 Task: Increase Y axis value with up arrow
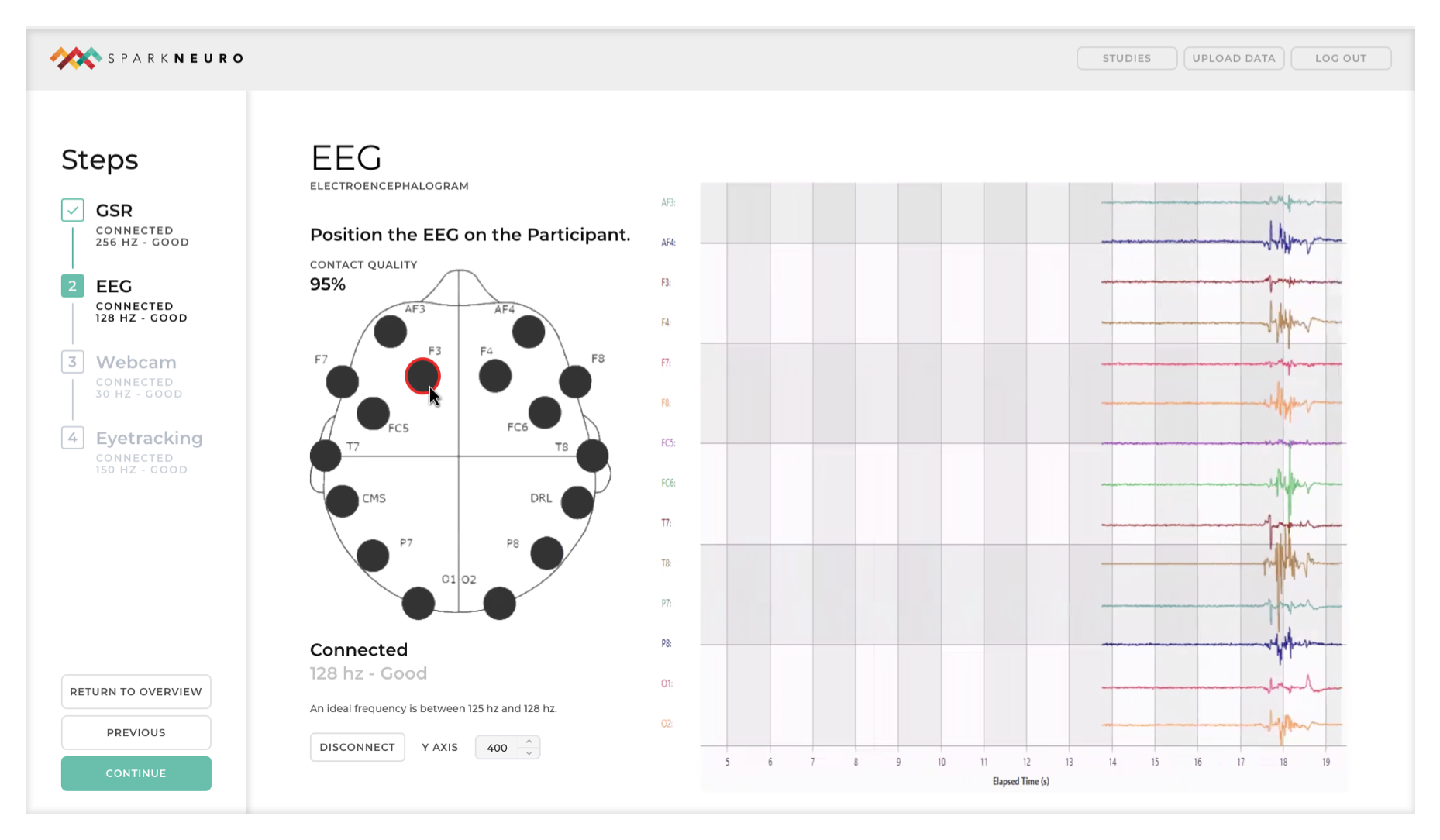pyautogui.click(x=529, y=742)
